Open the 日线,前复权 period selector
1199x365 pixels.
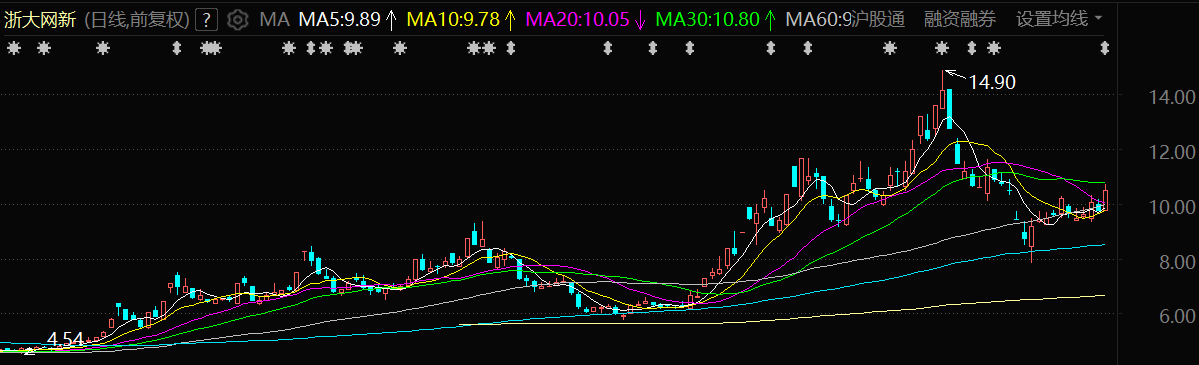pyautogui.click(x=136, y=19)
